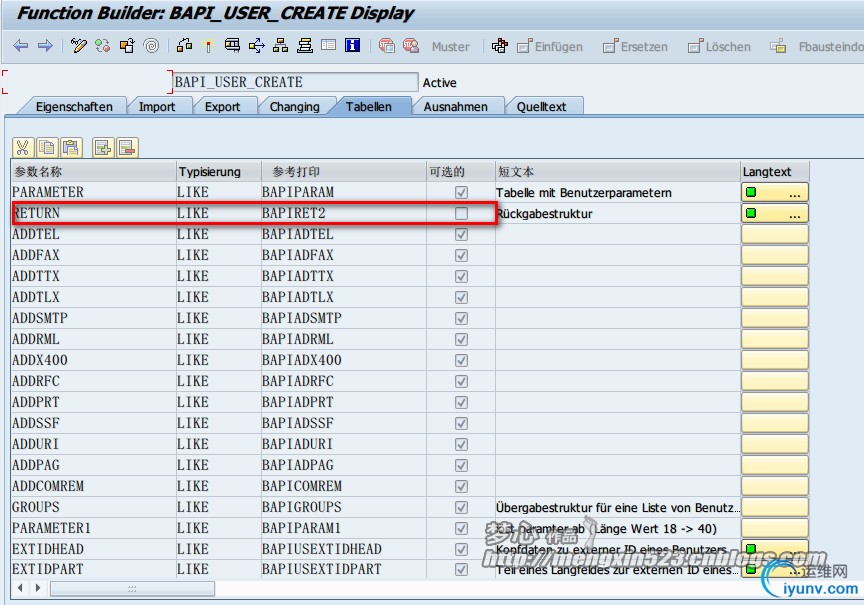
Task: Toggle optional checkbox for EXTIDHEAD row
Action: point(461,549)
